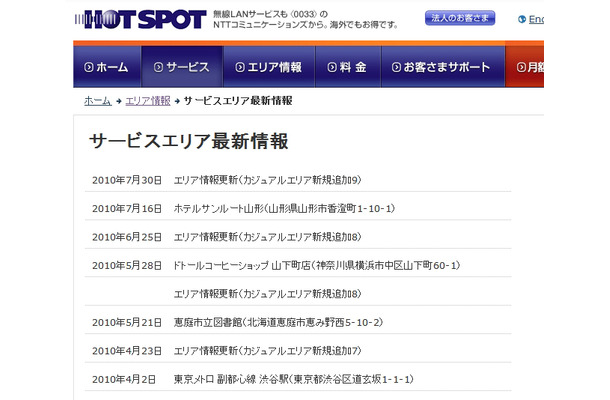Select the サービス navigation tab
This screenshot has width=610, height=400.
click(x=182, y=67)
